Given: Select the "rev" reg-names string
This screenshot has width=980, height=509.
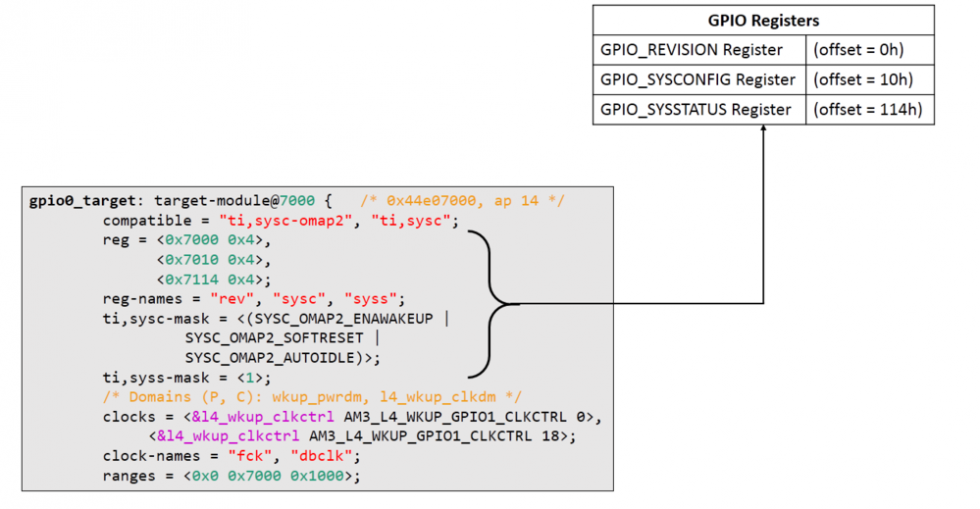Looking at the screenshot, I should tap(234, 299).
